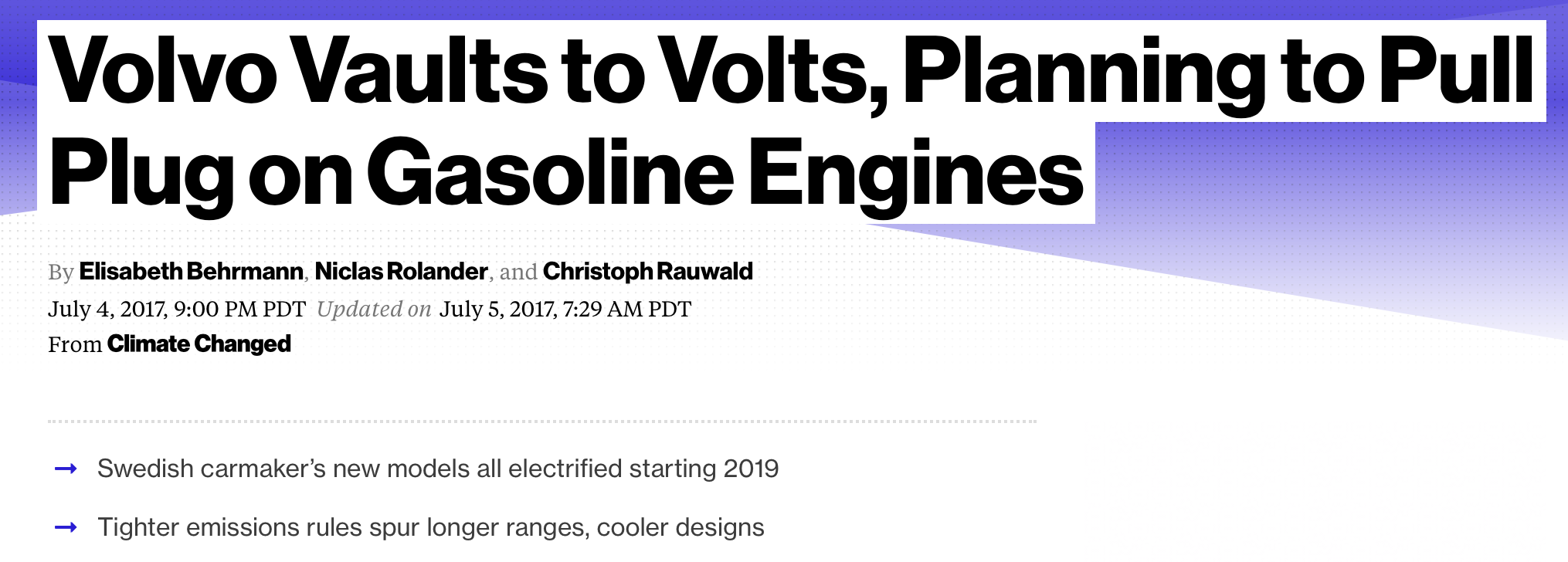The height and width of the screenshot is (562, 1568).
Task: Open author Niclas Rolander's profile
Action: (x=401, y=272)
